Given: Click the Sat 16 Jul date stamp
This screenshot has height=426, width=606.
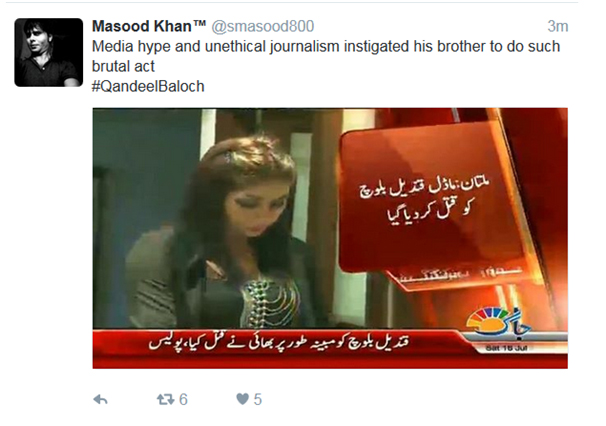Looking at the screenshot, I should click(x=506, y=348).
